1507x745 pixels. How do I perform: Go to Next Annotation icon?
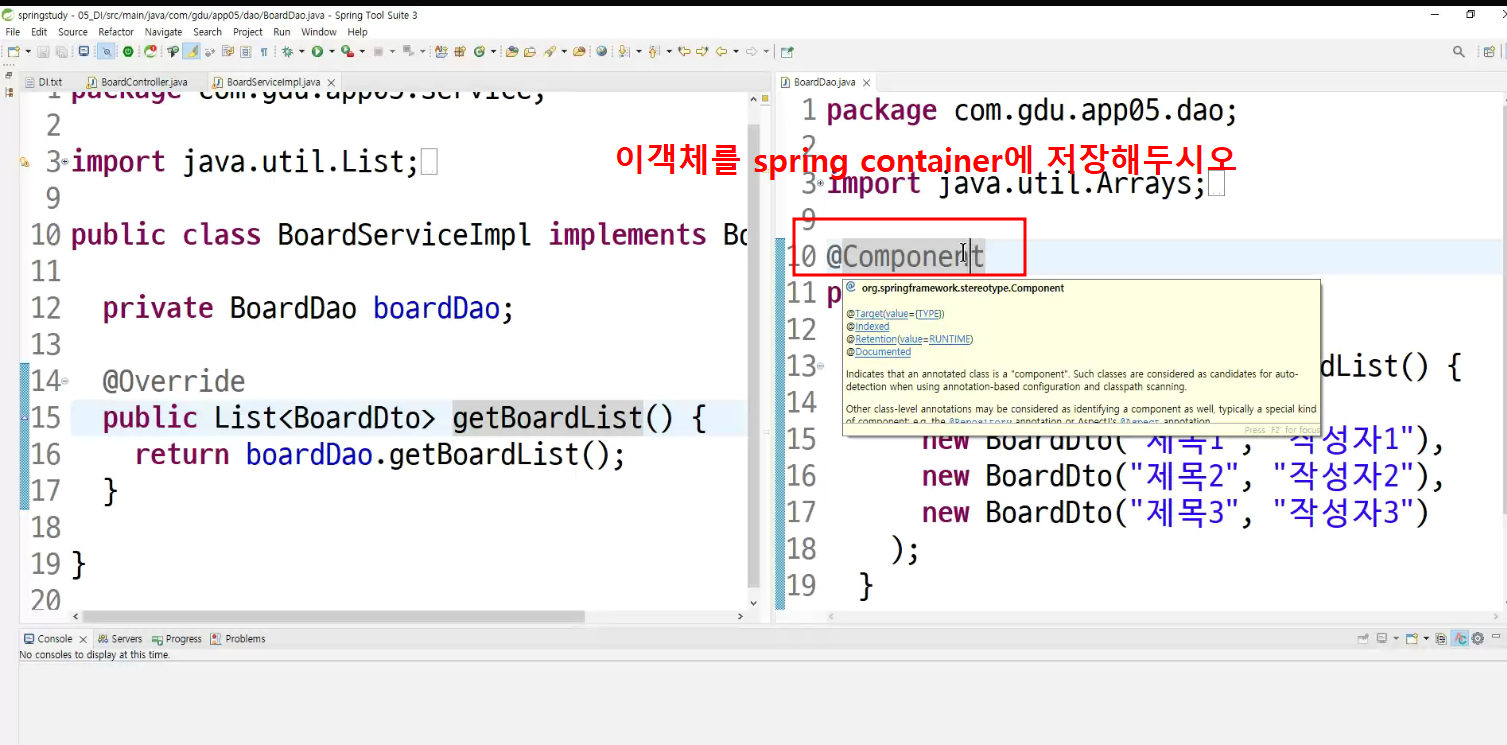[x=624, y=51]
